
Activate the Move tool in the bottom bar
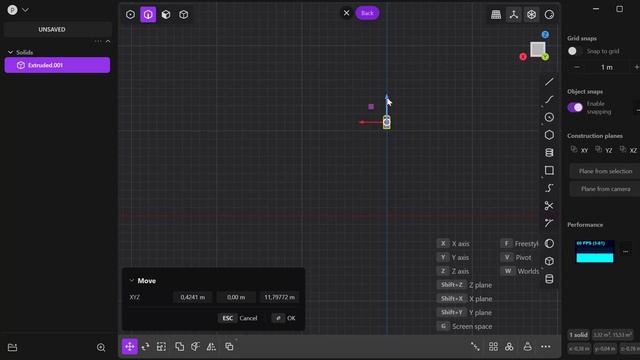click(x=130, y=347)
